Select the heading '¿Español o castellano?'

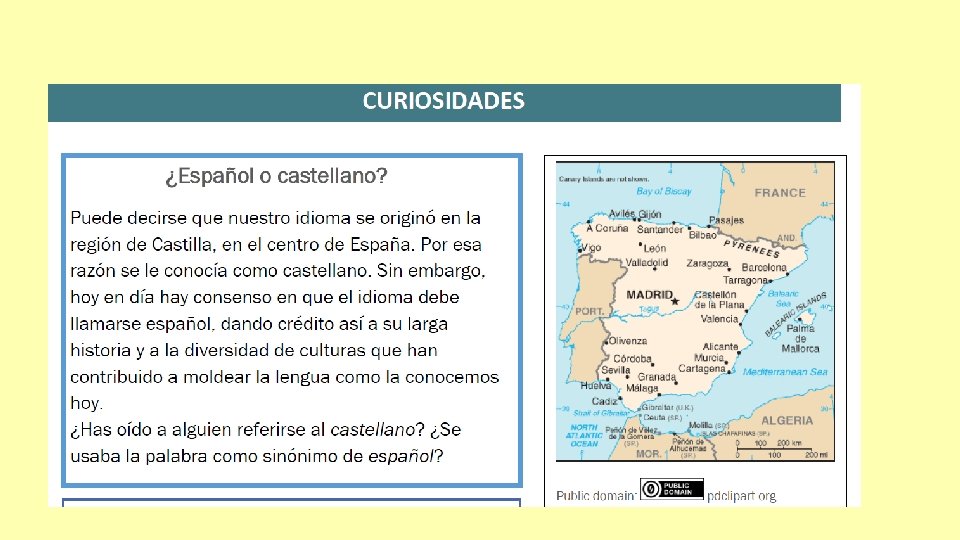277,176
